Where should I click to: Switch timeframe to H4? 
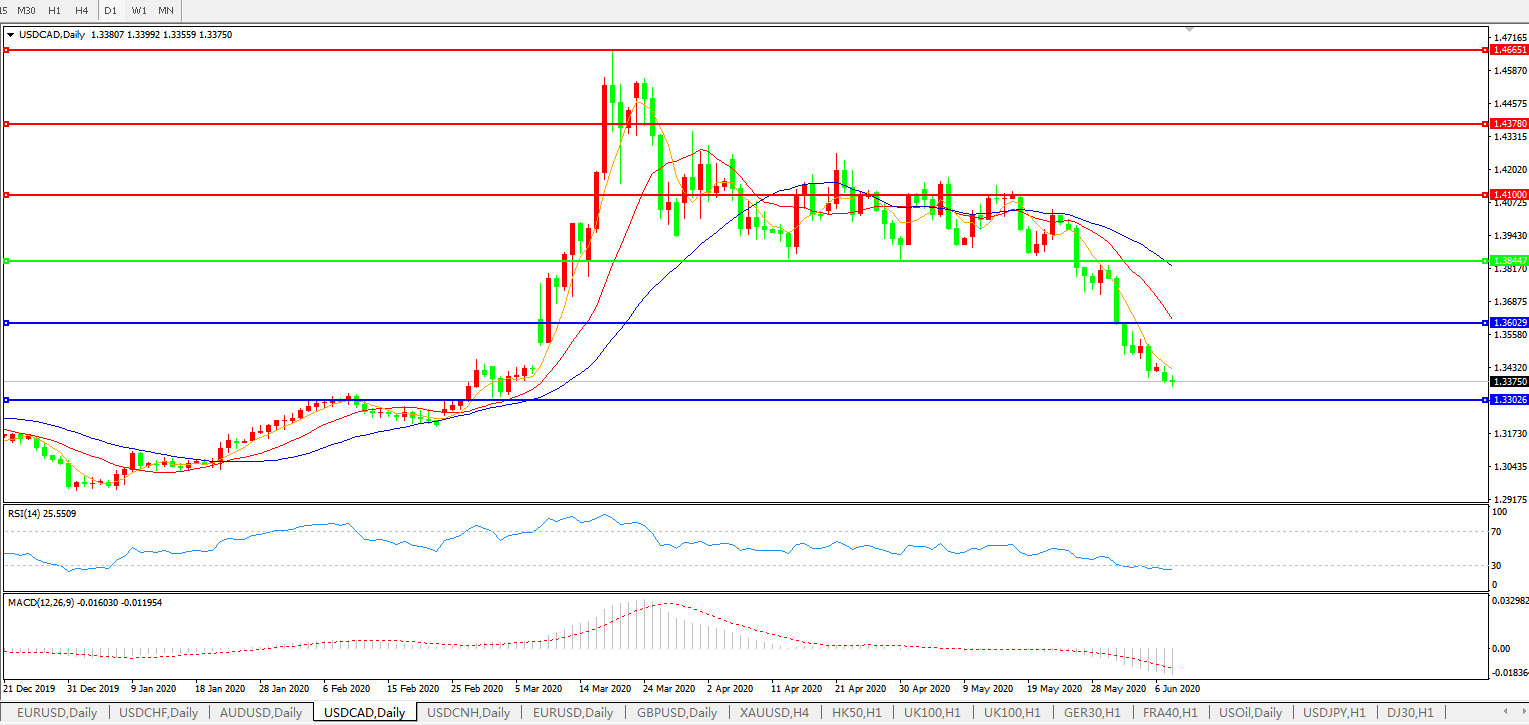tap(81, 10)
